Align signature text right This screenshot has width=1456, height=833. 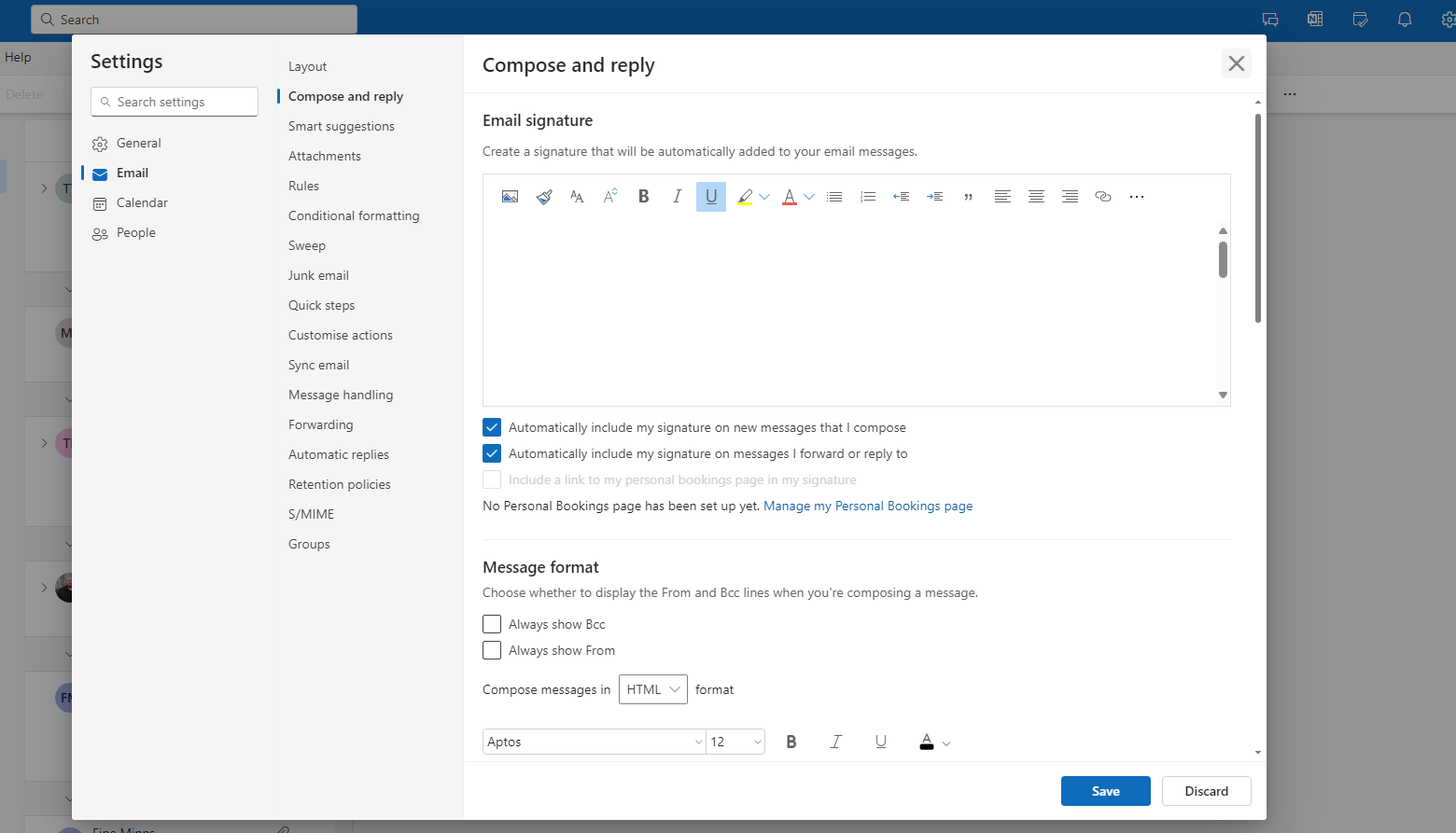(x=1070, y=197)
